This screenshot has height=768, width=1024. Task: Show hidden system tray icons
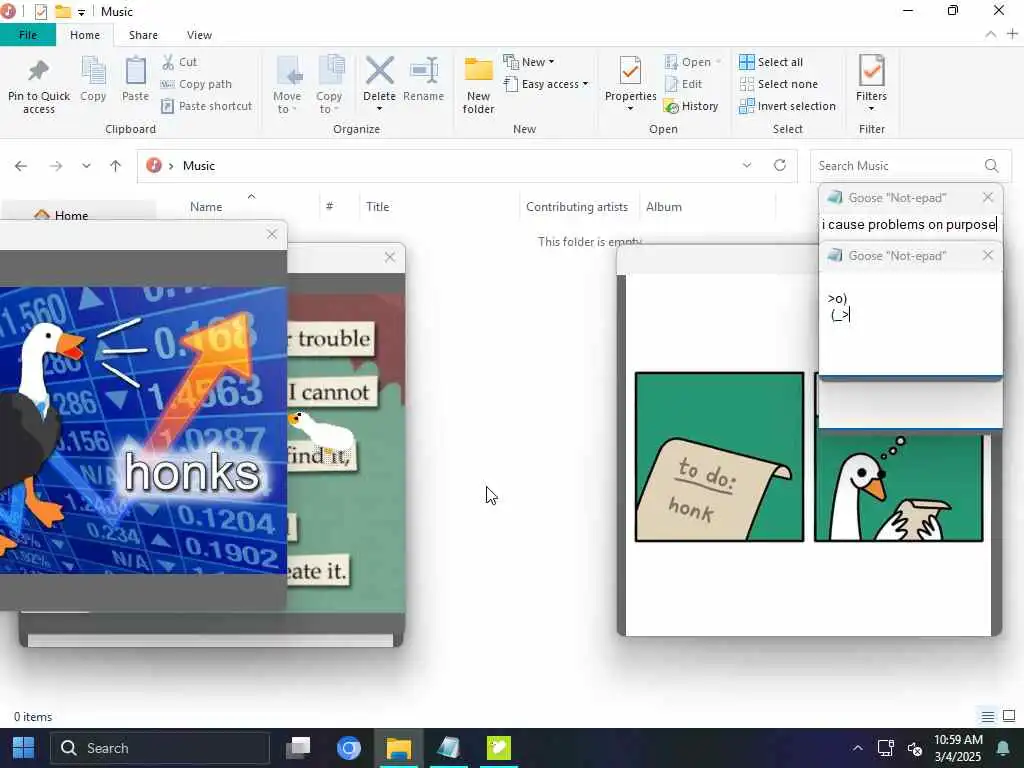tap(857, 748)
